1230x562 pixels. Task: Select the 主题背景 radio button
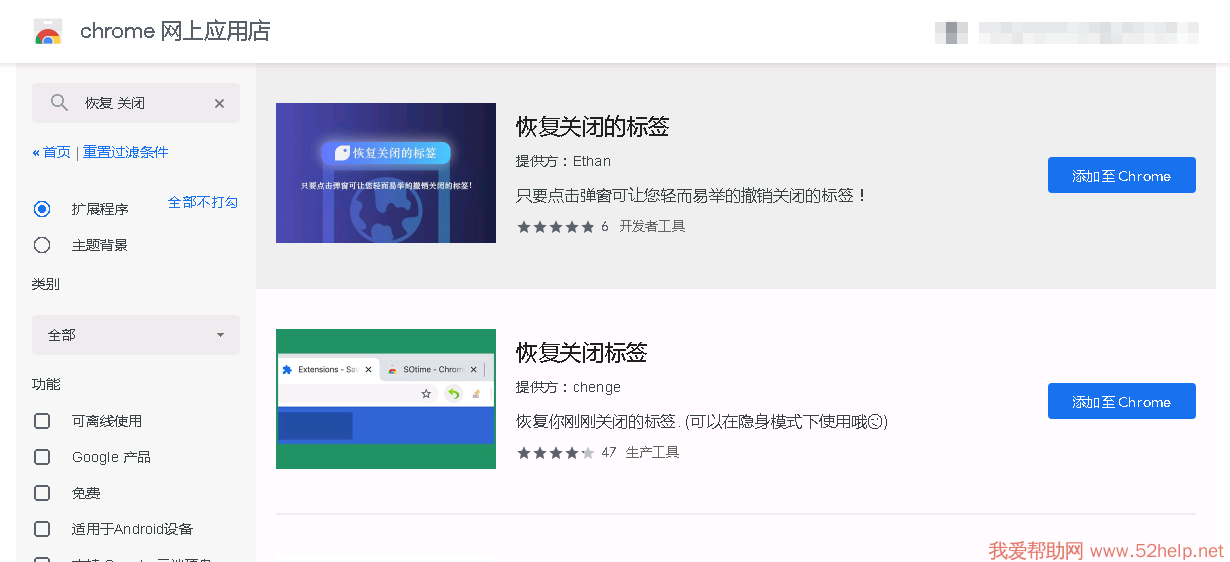click(x=42, y=245)
